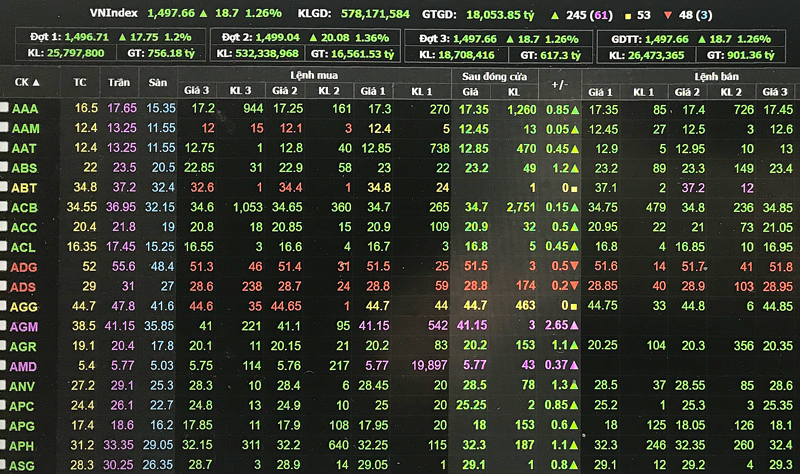The height and width of the screenshot is (474, 800).
Task: Open the AMD ticker
Action: (23, 366)
